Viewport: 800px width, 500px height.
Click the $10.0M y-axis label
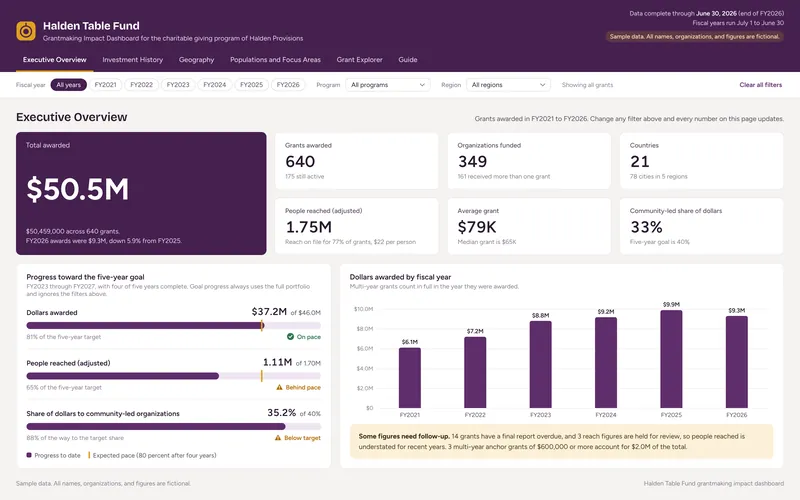point(363,309)
